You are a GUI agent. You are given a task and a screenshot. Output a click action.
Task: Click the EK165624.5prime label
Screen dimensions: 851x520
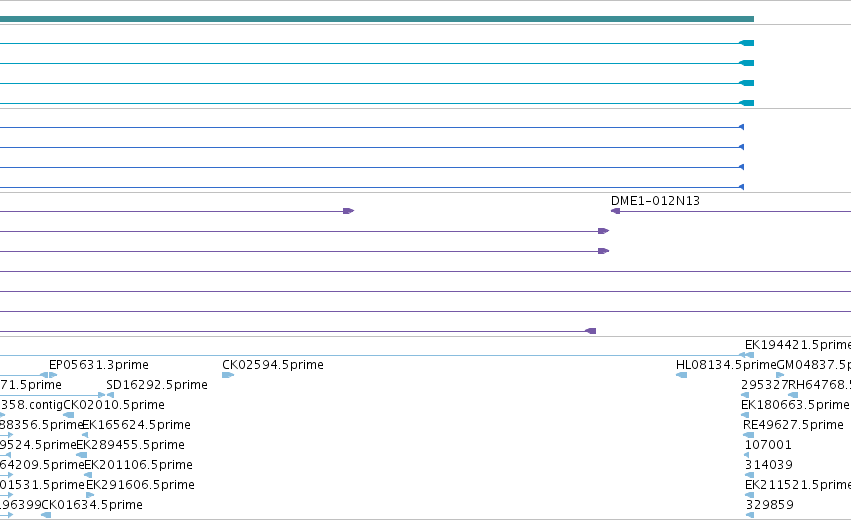coord(136,425)
